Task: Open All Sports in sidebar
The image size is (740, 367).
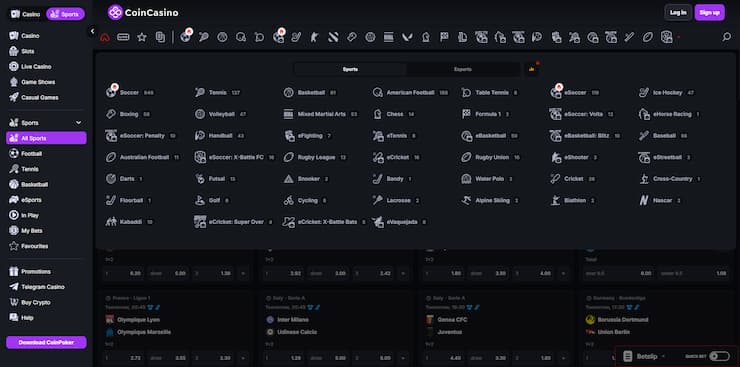Action: coord(46,138)
